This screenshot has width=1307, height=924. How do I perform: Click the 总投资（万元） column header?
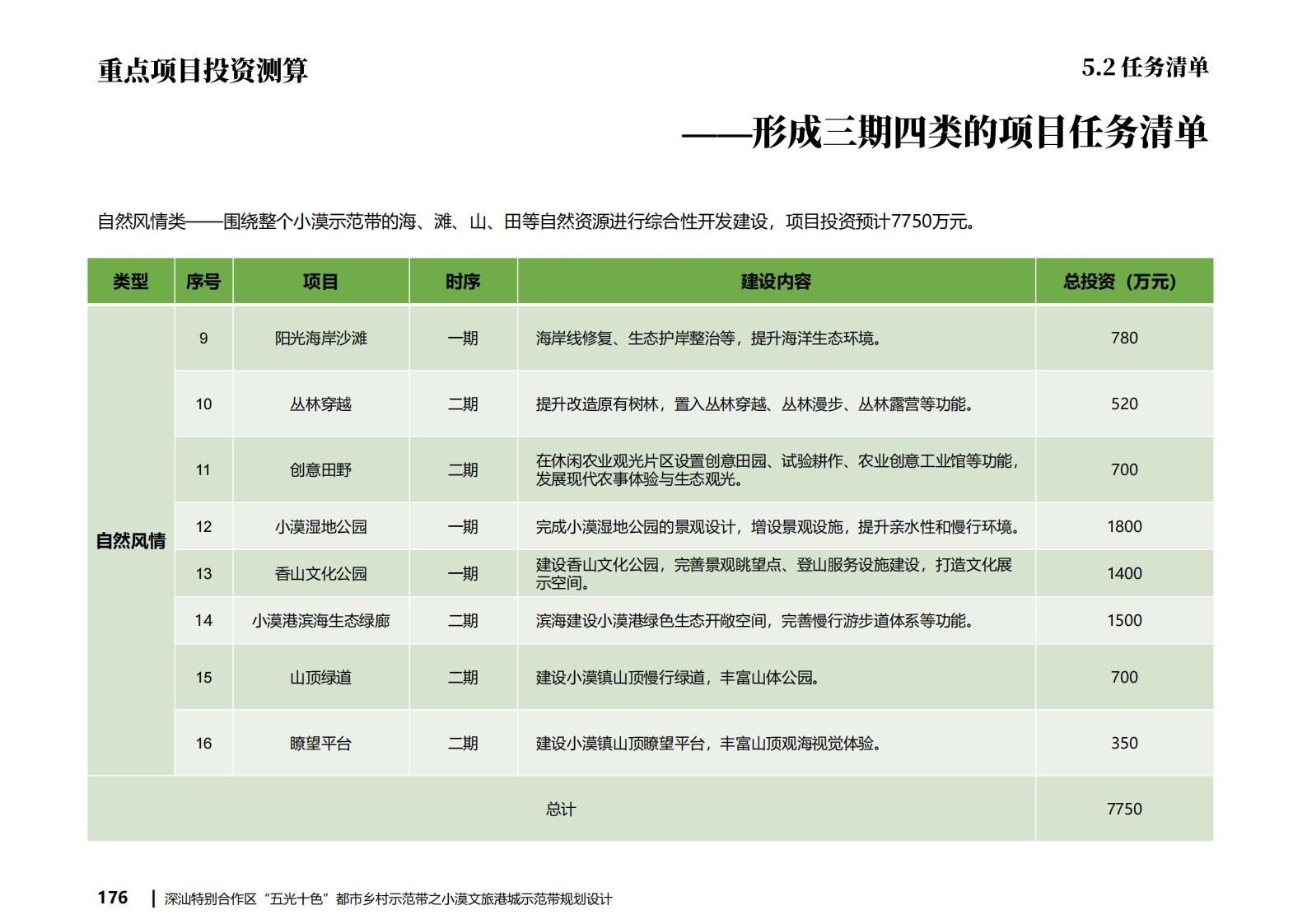pos(1124,282)
